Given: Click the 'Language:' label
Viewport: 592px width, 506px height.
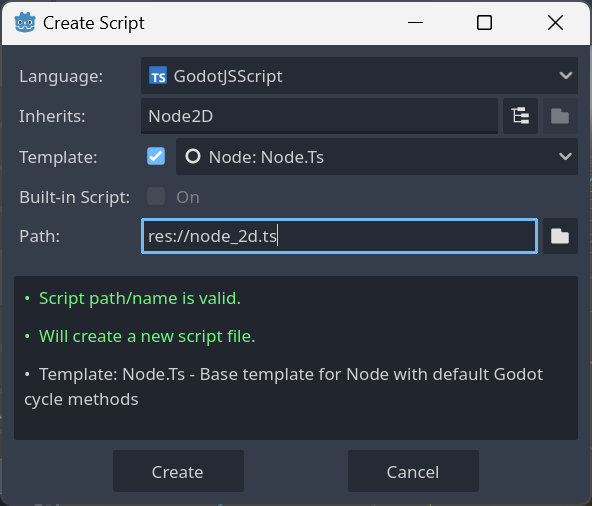Looking at the screenshot, I should pos(61,76).
